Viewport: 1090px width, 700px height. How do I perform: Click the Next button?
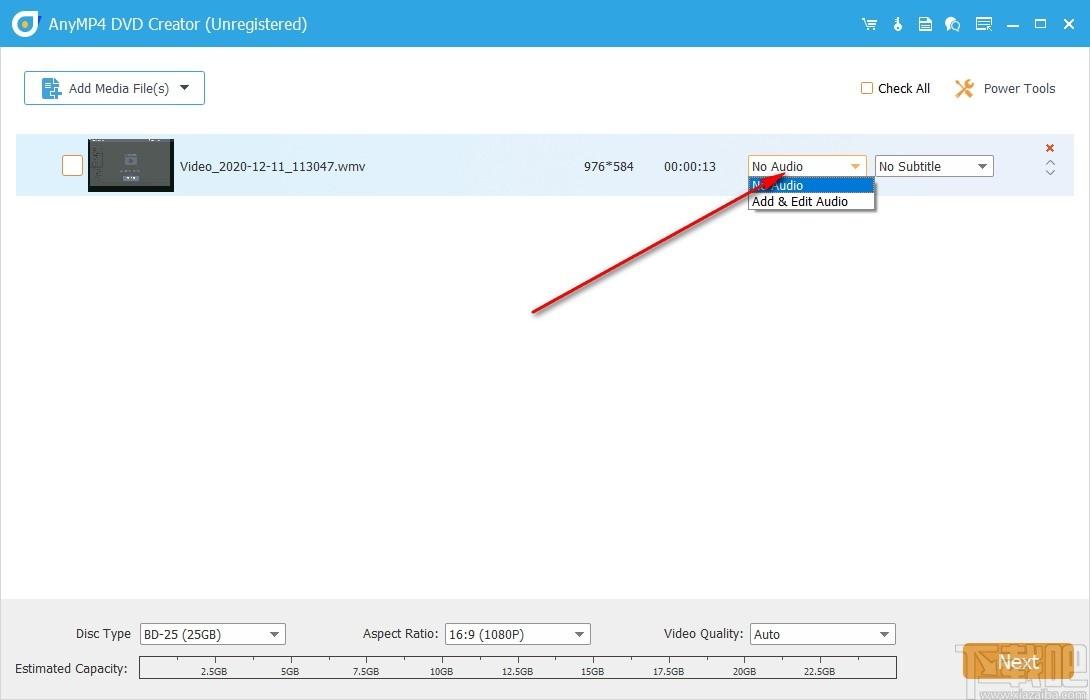pyautogui.click(x=1018, y=662)
